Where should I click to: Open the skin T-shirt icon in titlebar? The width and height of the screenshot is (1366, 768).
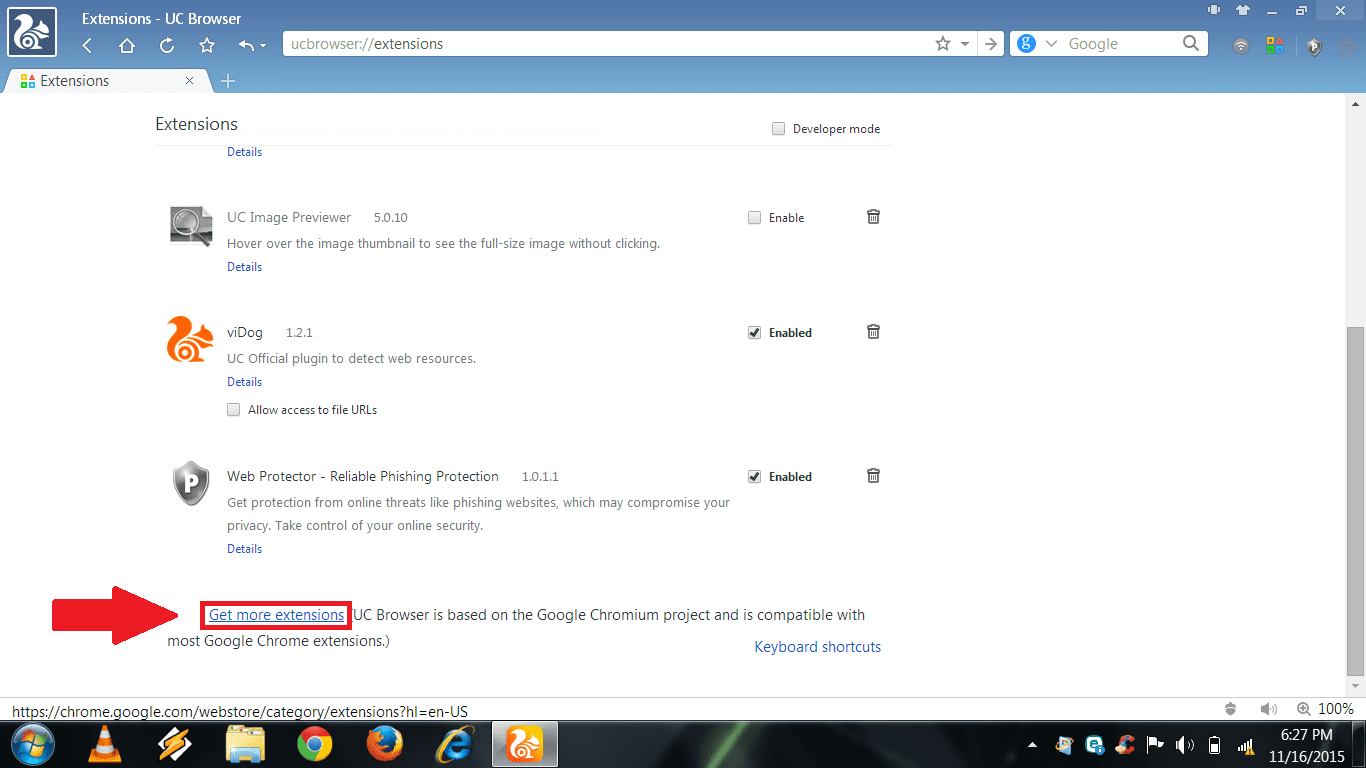pyautogui.click(x=1243, y=10)
